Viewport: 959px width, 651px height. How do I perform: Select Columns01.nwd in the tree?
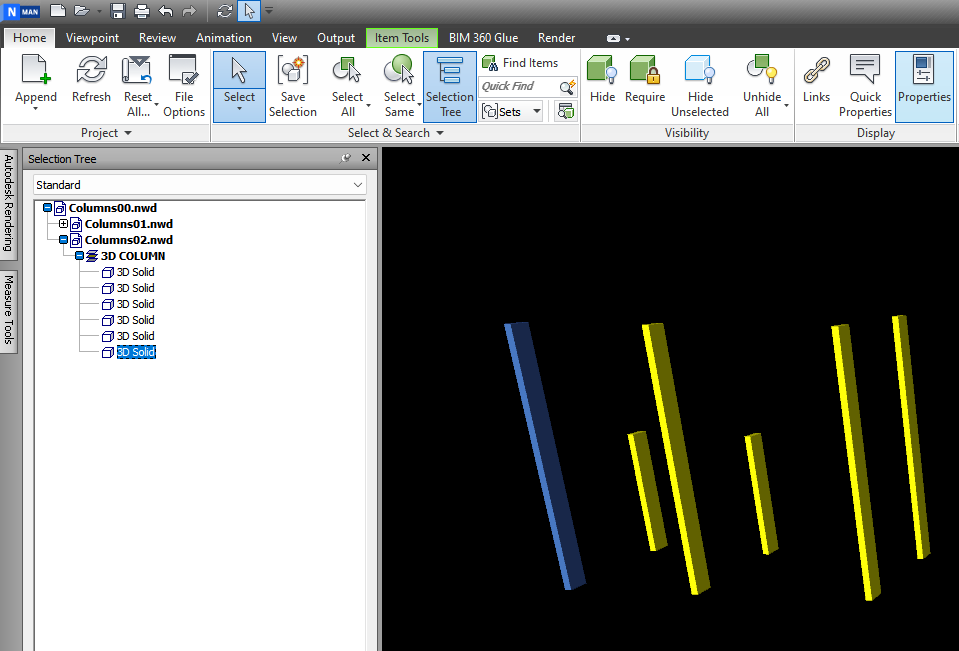[x=128, y=224]
